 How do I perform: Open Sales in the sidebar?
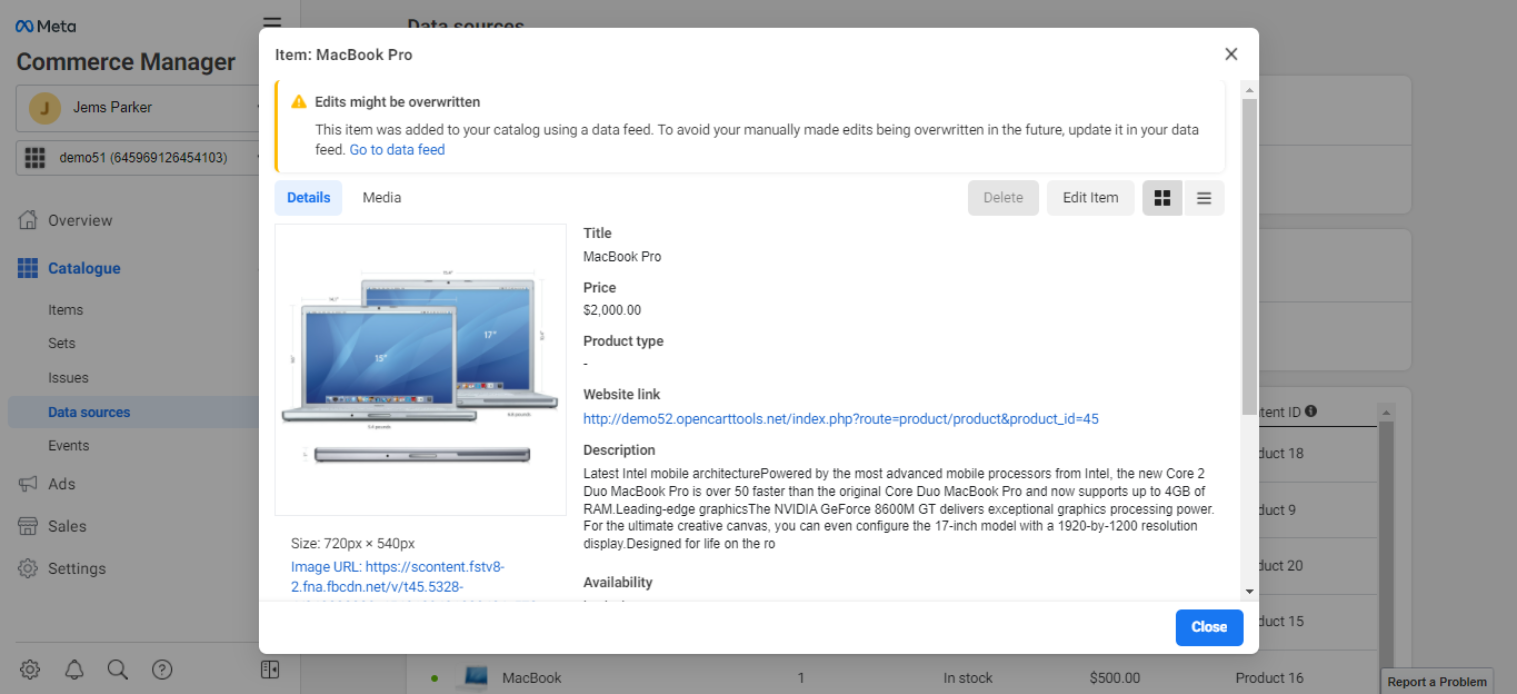tap(67, 526)
